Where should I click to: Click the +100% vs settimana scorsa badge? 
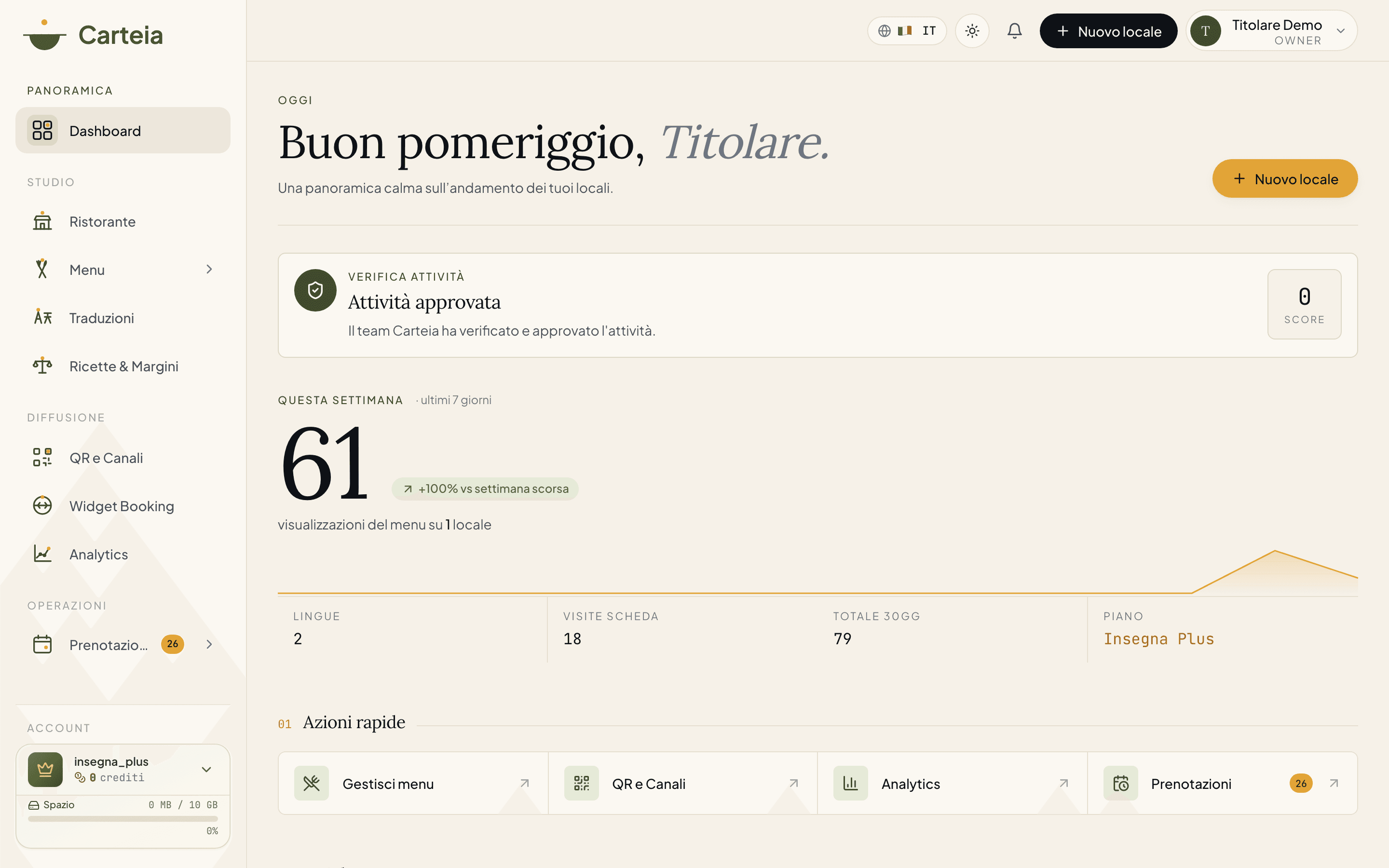coord(485,488)
